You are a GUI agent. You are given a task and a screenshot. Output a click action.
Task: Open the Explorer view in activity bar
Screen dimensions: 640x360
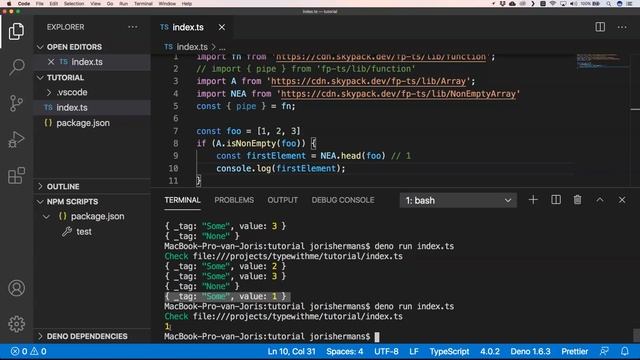click(x=16, y=31)
